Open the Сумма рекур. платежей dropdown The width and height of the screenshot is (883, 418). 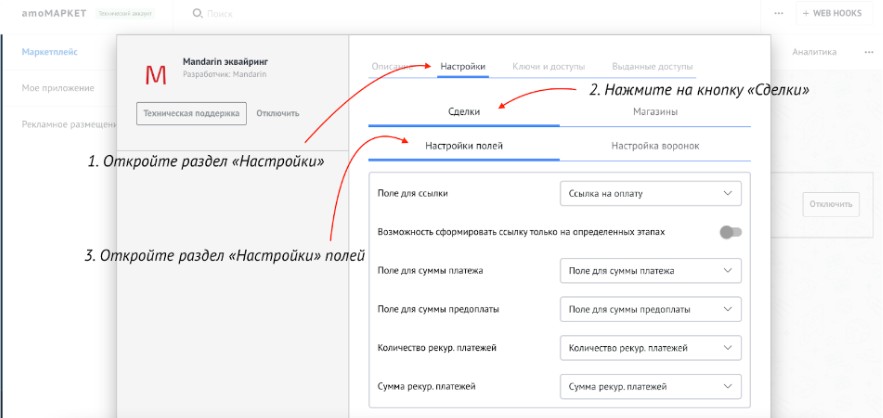(650, 386)
